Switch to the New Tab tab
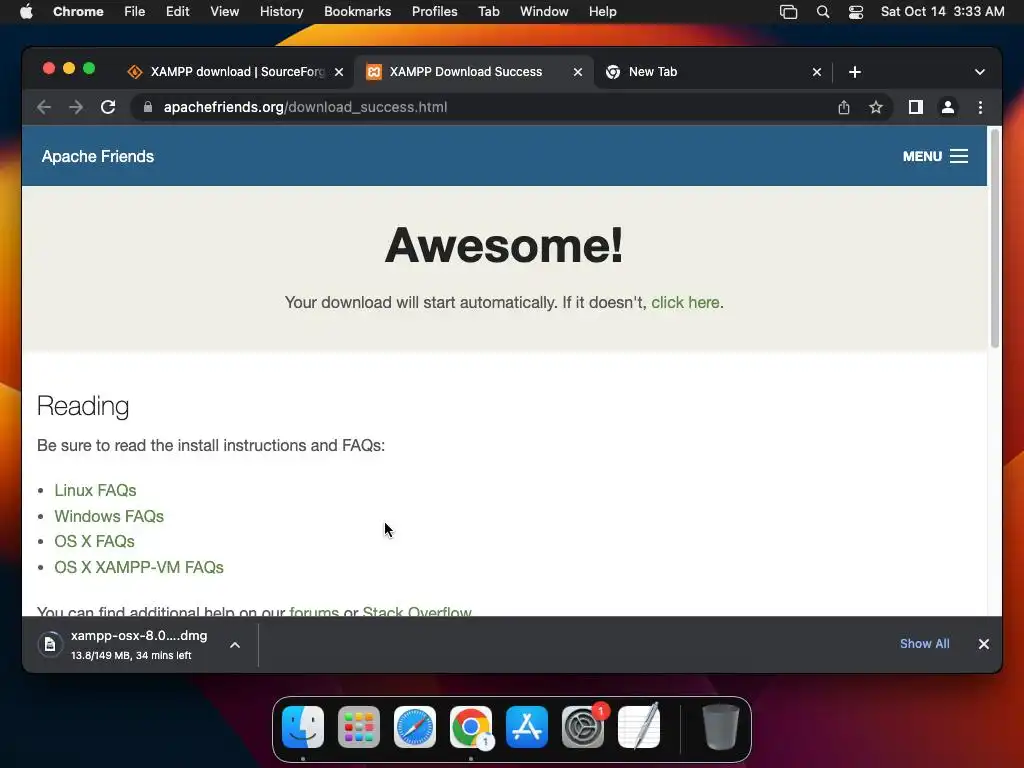 pyautogui.click(x=712, y=72)
